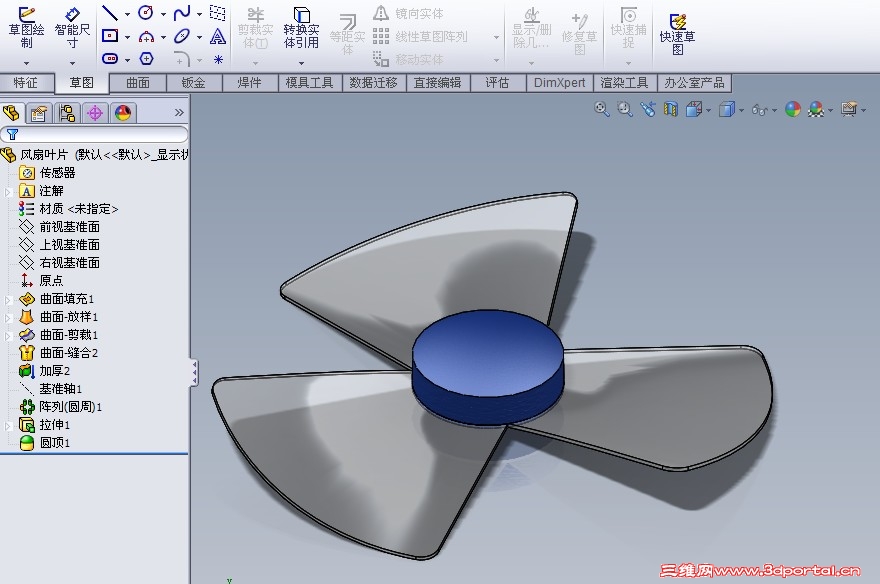Screen dimensions: 880x584
Task: Select the Rectangle sketch tool
Action: click(109, 36)
